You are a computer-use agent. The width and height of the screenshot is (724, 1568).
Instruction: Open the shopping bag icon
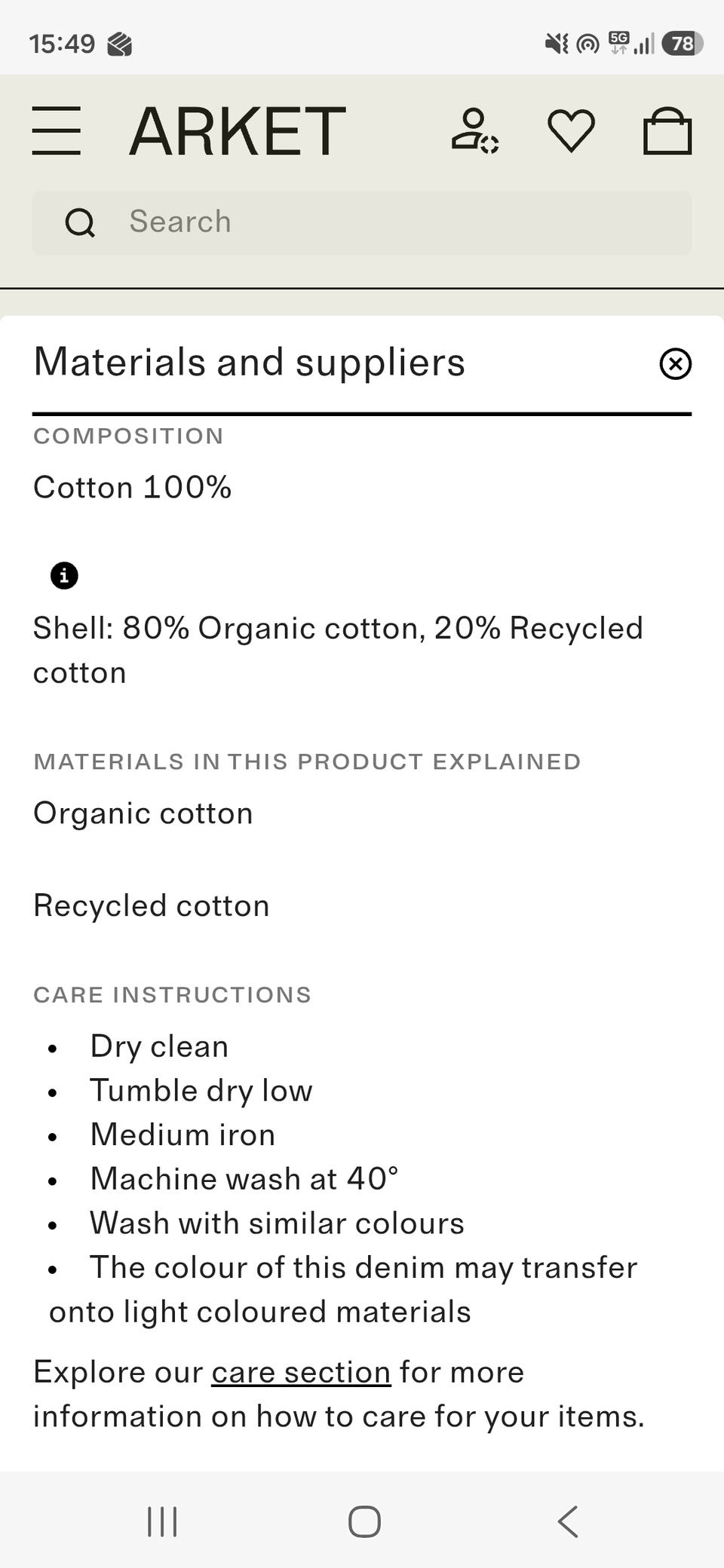[667, 131]
